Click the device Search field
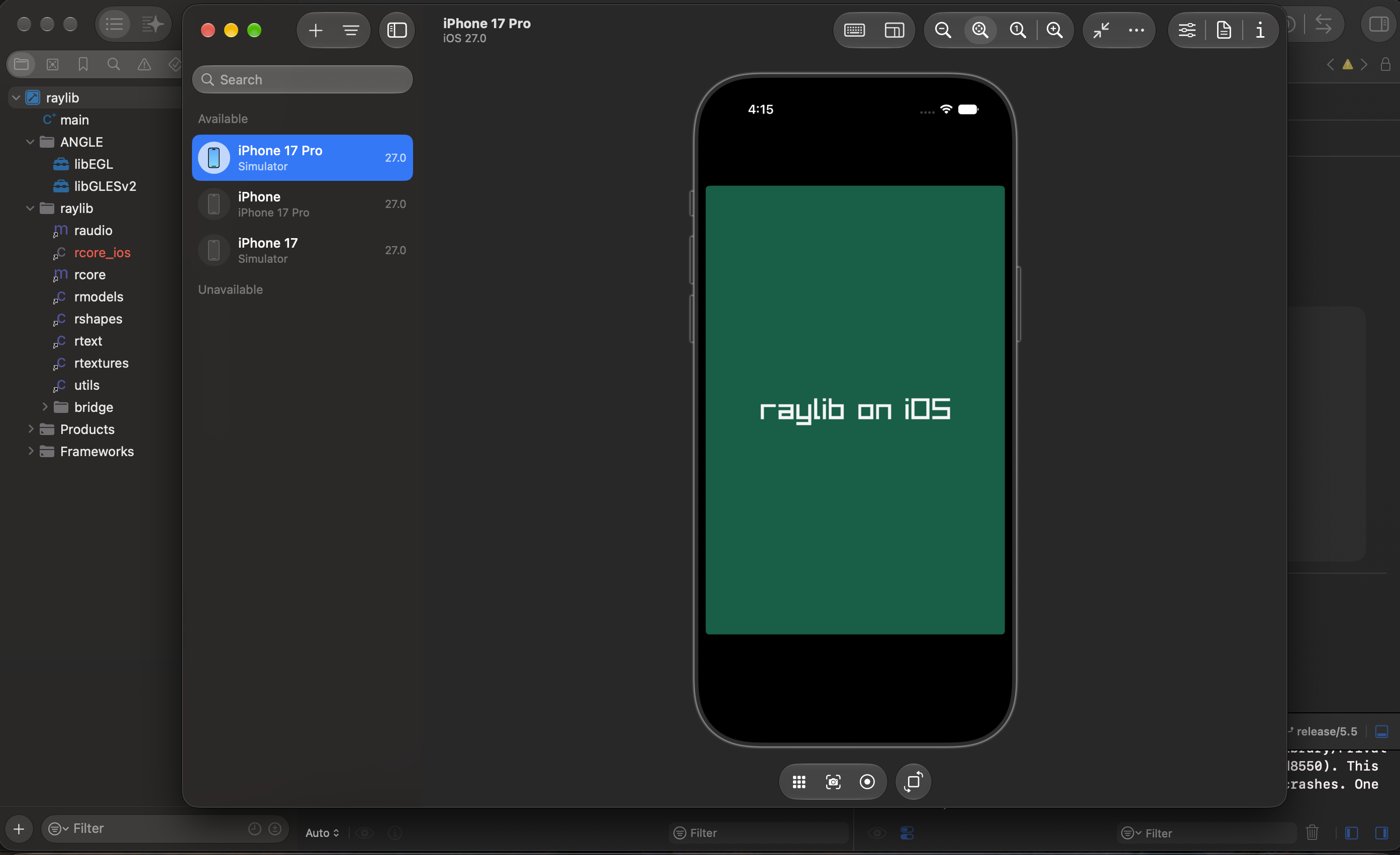Screen dimensions: 1400x855 pos(303,79)
